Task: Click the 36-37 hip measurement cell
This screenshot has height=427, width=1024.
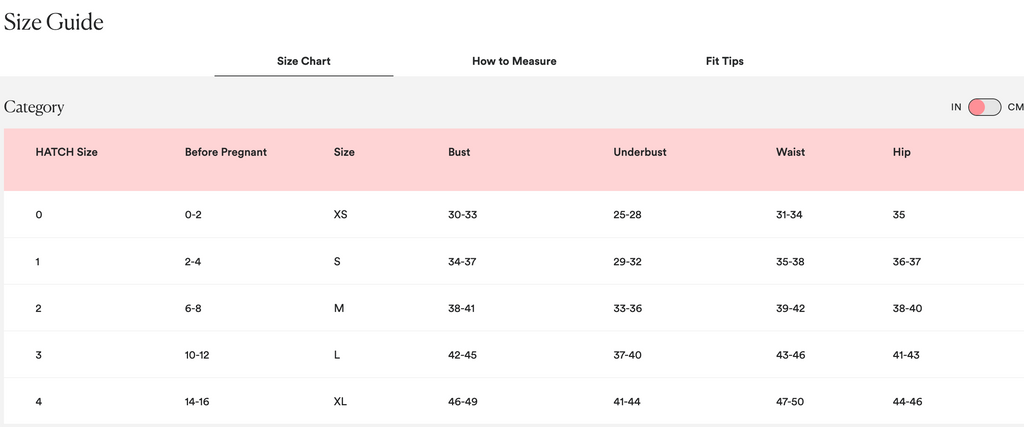Action: click(906, 262)
